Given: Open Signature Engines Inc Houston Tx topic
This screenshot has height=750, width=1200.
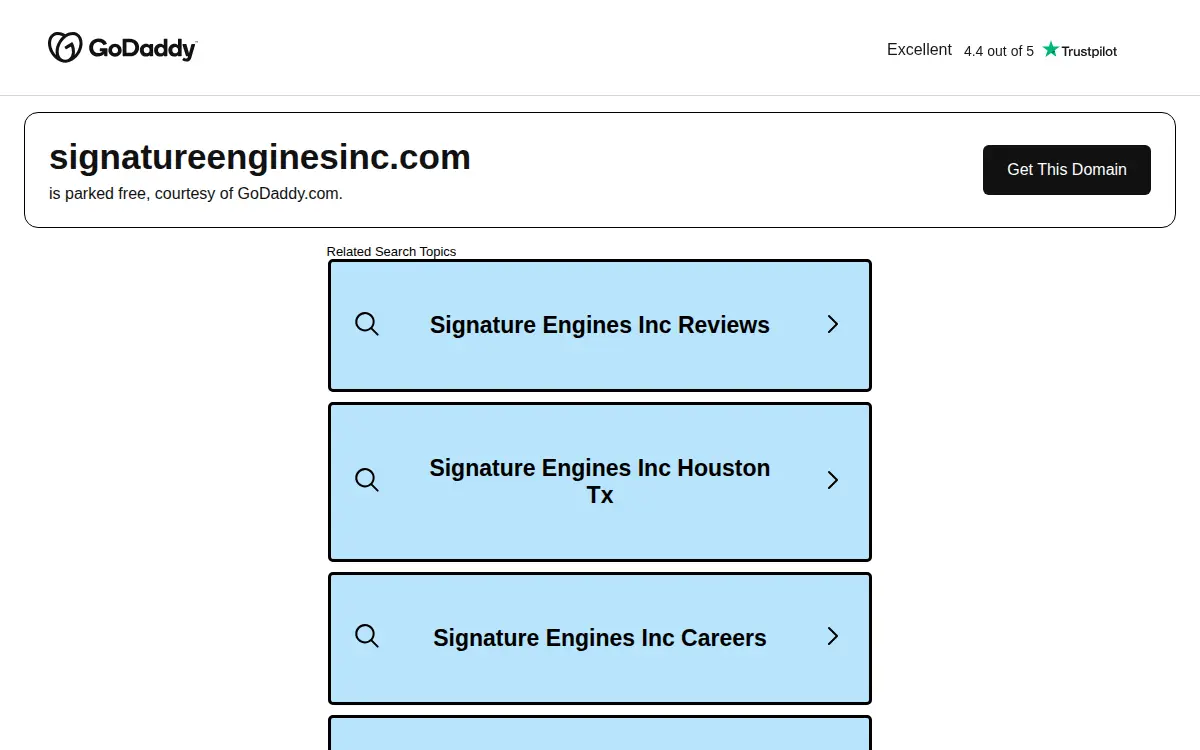Looking at the screenshot, I should coord(600,482).
